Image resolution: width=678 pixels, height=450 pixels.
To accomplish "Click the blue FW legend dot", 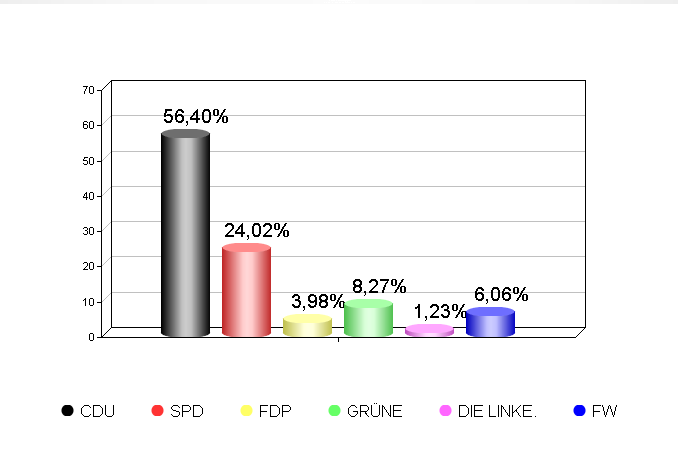I will (x=579, y=410).
